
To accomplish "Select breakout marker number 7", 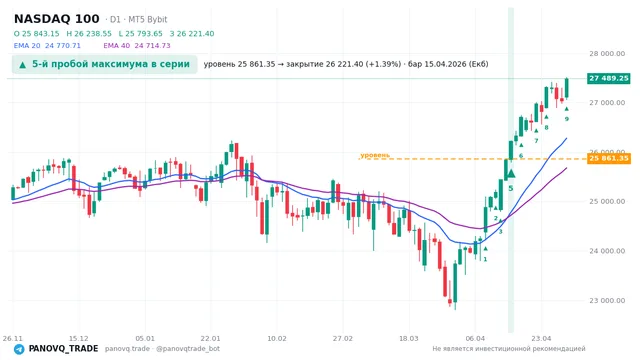I will pos(536,141).
